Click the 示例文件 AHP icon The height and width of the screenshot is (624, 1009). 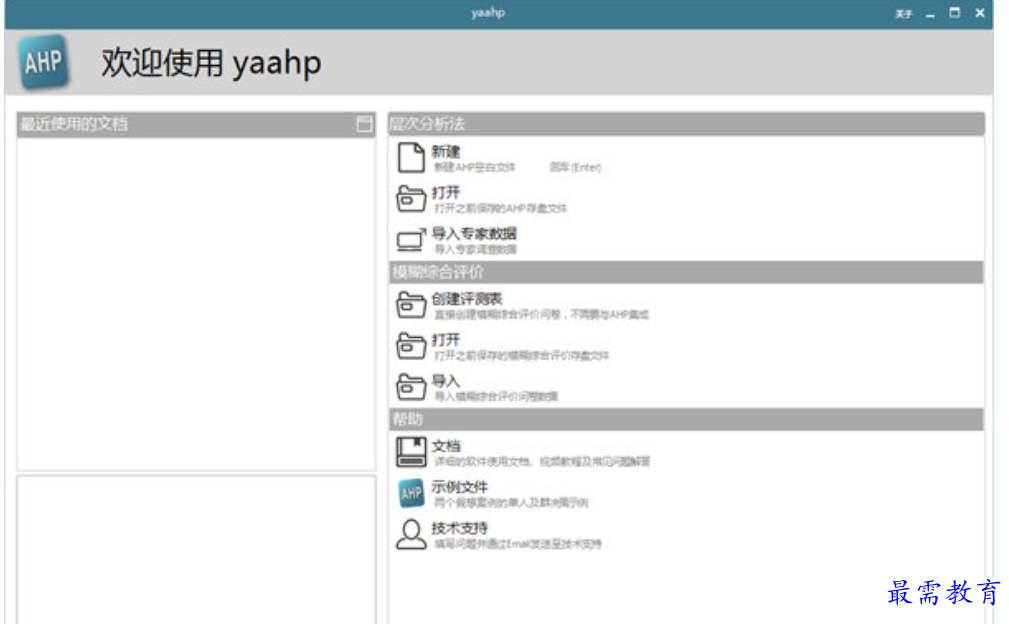point(411,493)
